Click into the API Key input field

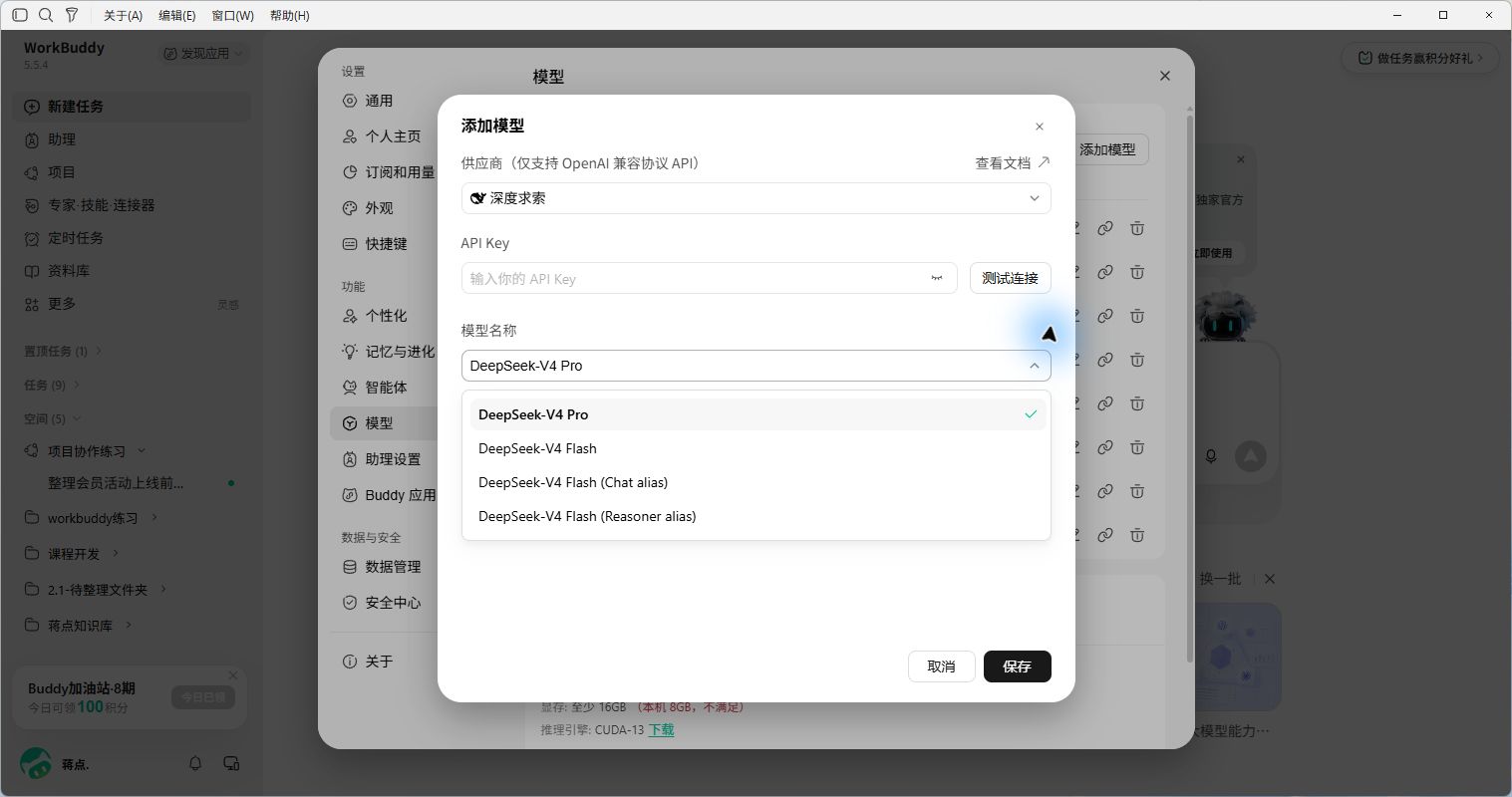(709, 278)
